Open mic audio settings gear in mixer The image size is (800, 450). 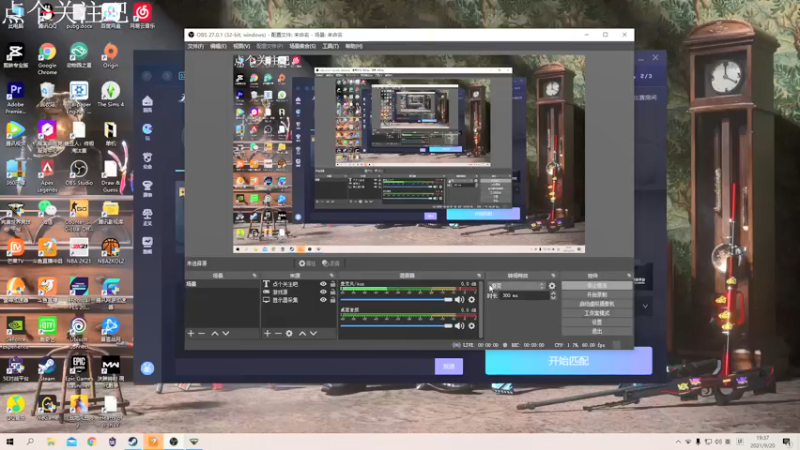pos(471,299)
